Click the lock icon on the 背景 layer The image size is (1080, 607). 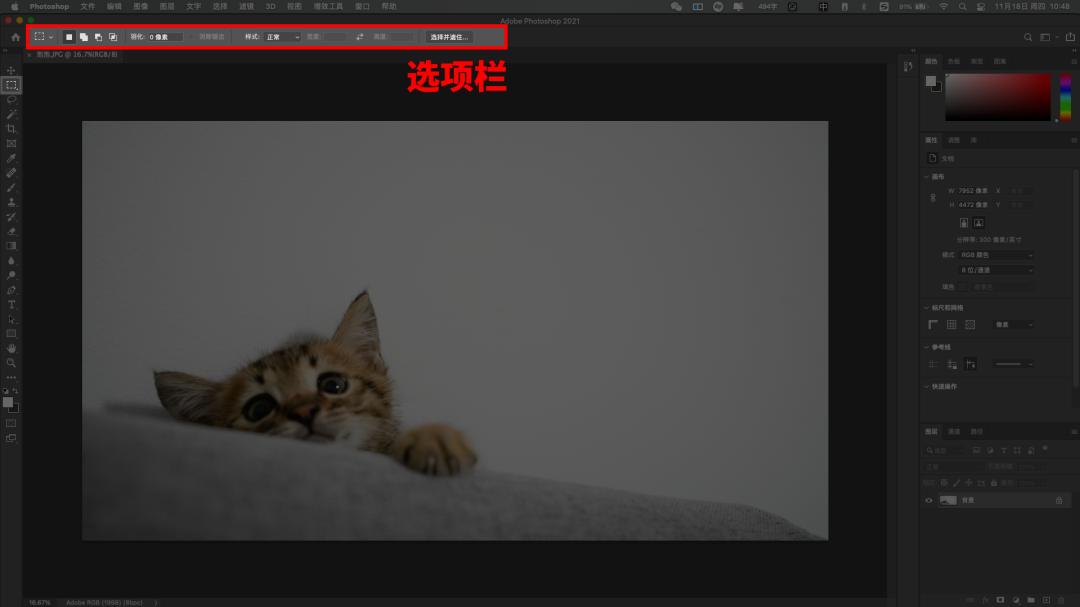click(x=1059, y=500)
